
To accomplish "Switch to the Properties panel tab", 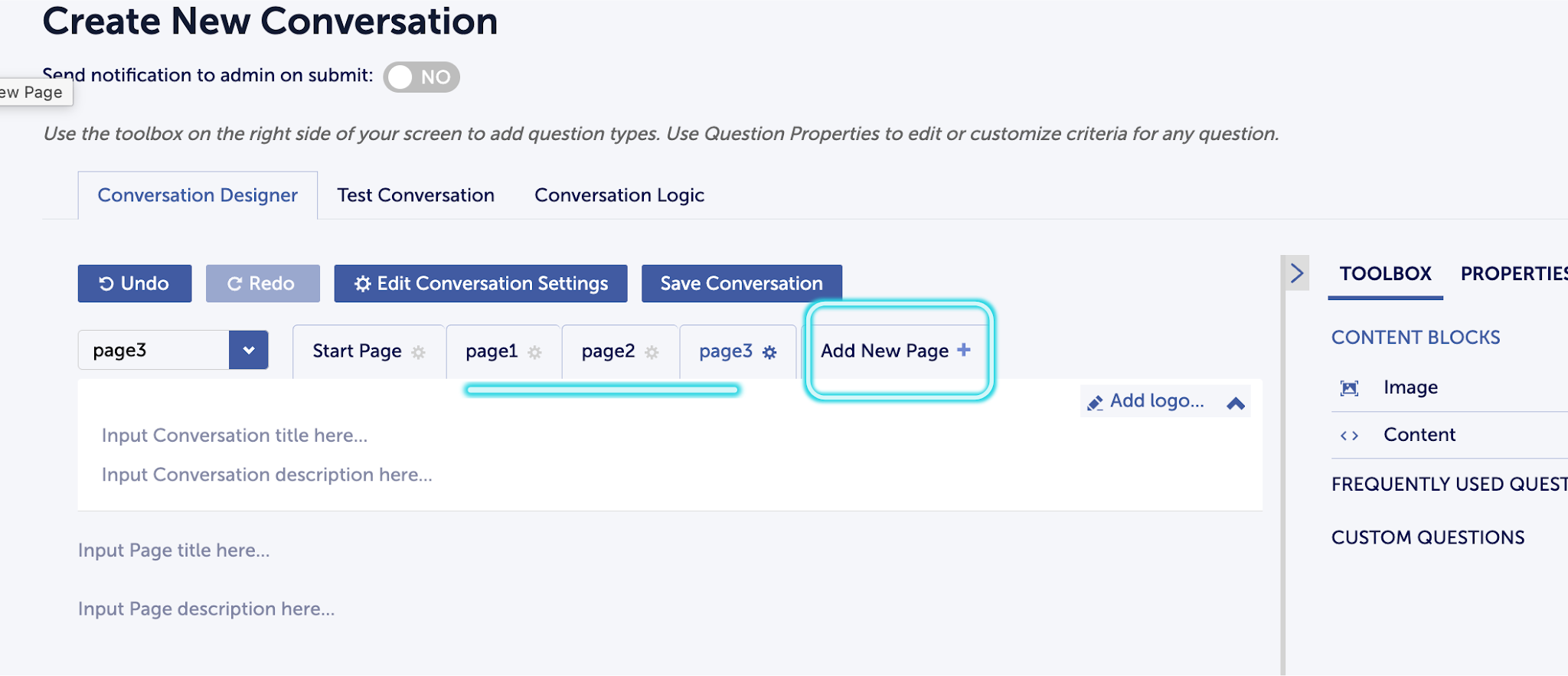I will pyautogui.click(x=1513, y=273).
